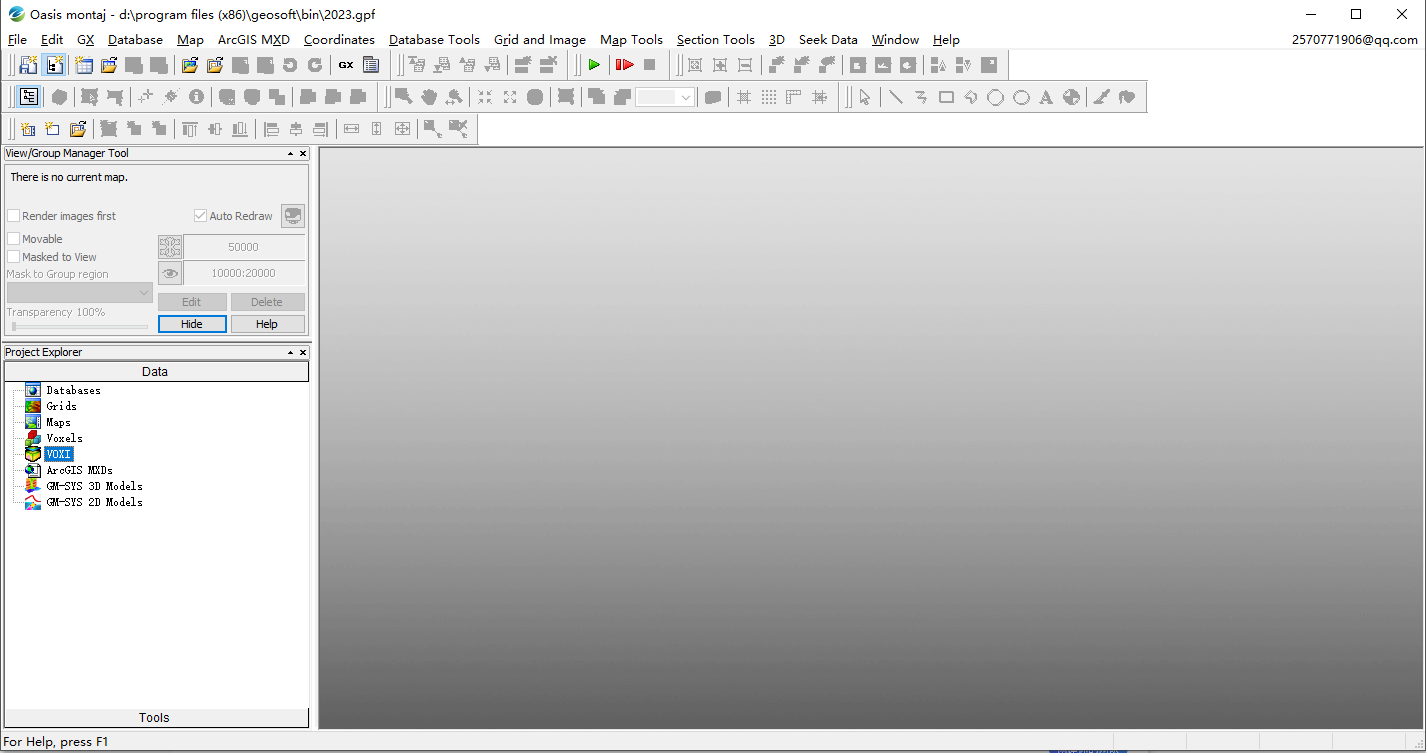Screen dimensions: 1426x753
Task: Click the Delete button in View/Group Manager
Action: [x=267, y=302]
